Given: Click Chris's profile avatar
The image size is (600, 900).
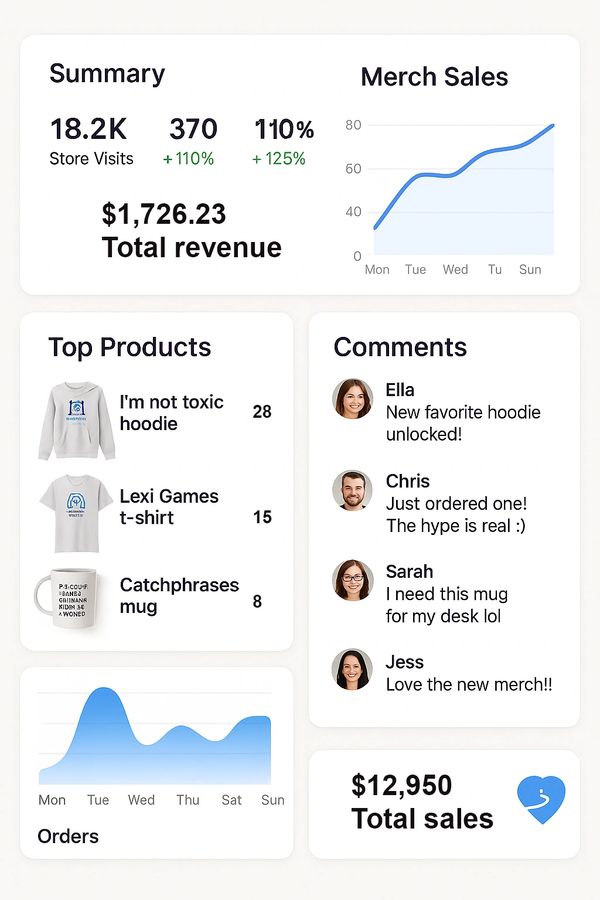Looking at the screenshot, I should click(x=352, y=490).
